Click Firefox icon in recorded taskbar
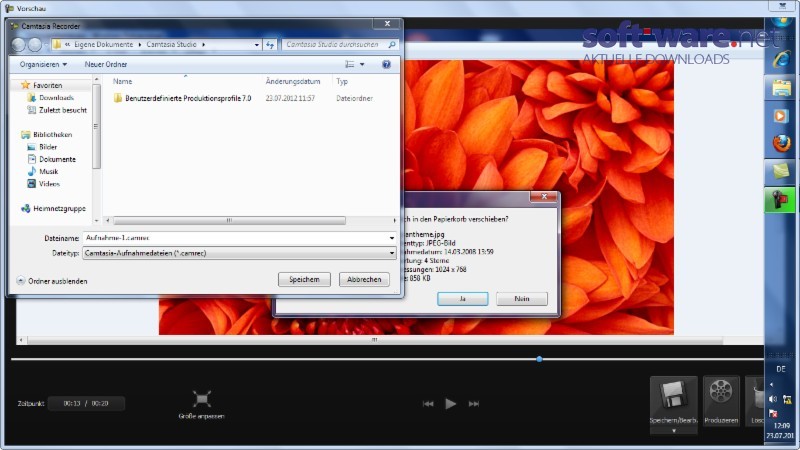This screenshot has width=800, height=450. click(781, 143)
